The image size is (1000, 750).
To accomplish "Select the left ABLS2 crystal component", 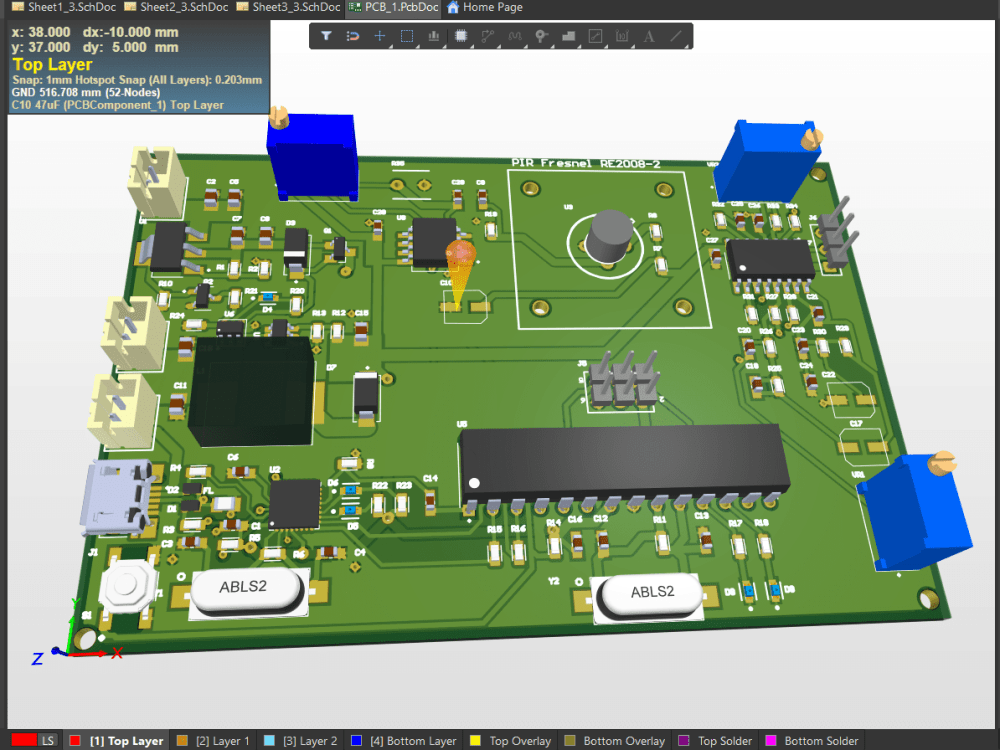I will (246, 591).
